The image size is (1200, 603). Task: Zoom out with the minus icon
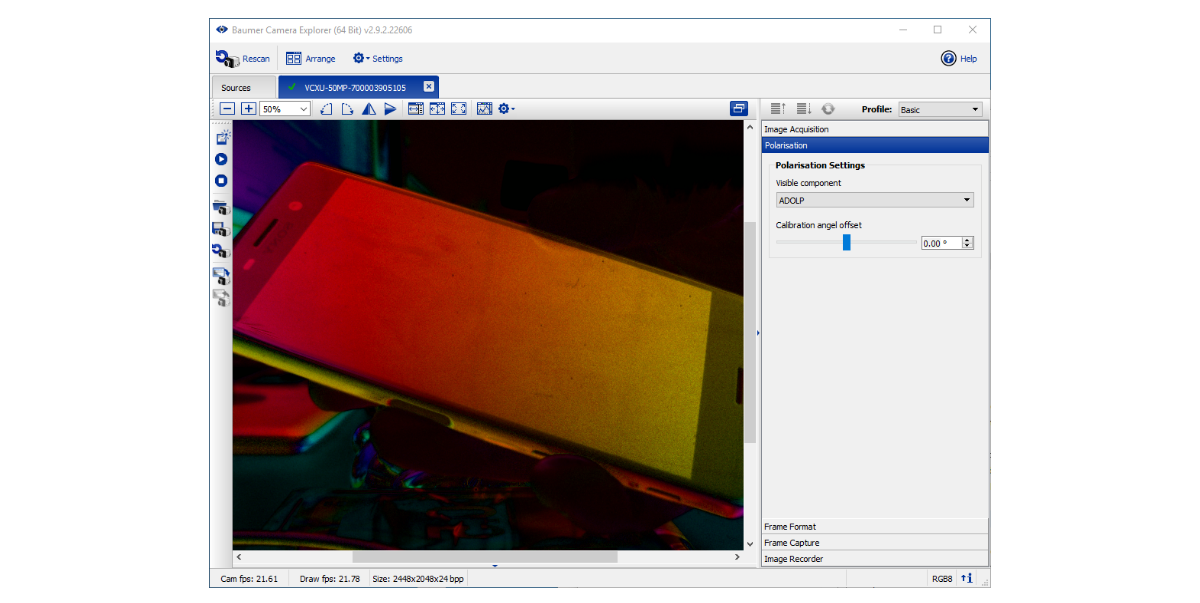click(227, 109)
